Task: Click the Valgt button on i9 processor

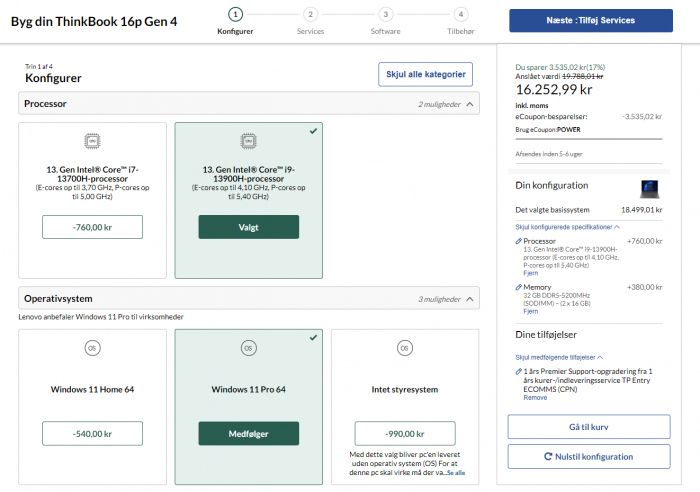Action: [x=249, y=227]
